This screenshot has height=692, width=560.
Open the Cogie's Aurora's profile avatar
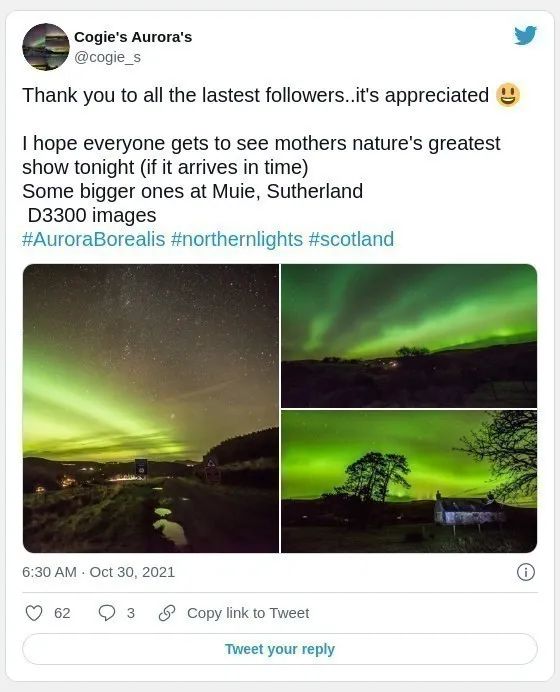46,47
